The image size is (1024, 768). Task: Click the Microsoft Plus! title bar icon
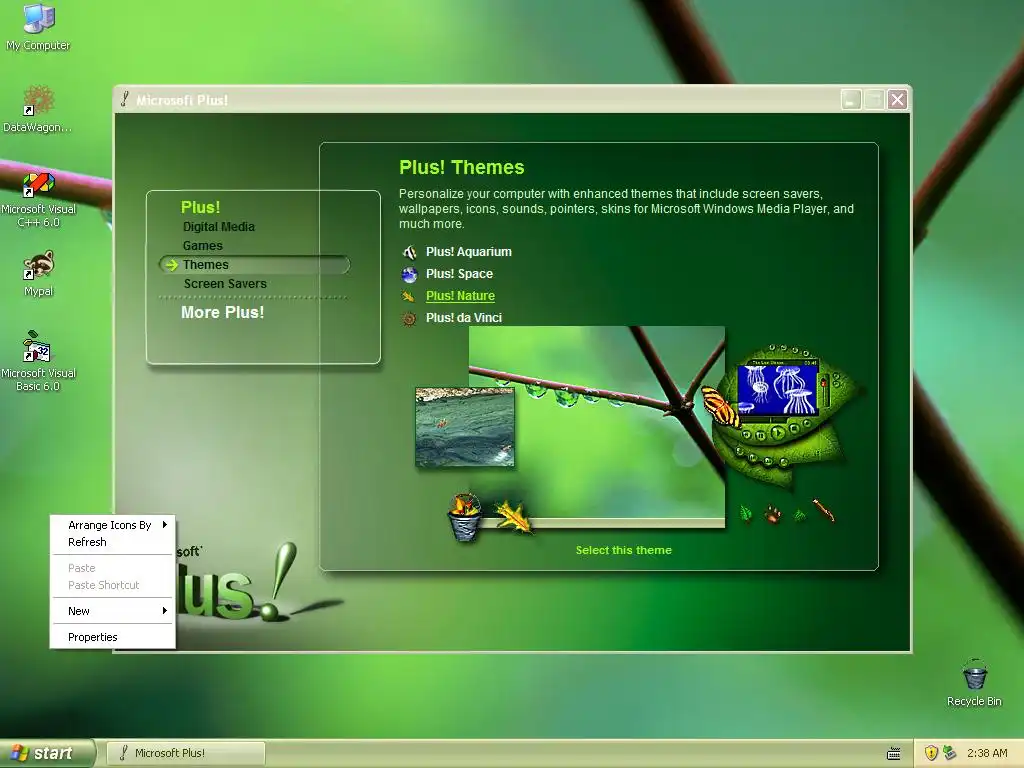click(x=125, y=99)
